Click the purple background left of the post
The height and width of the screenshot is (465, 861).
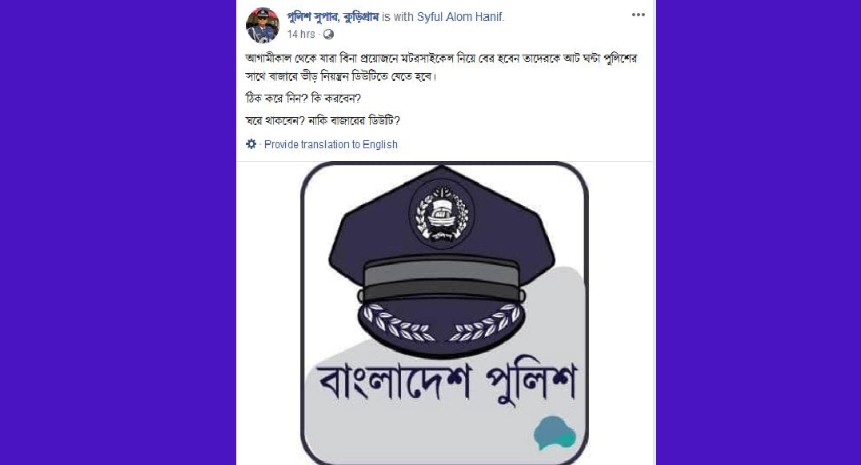pyautogui.click(x=118, y=232)
